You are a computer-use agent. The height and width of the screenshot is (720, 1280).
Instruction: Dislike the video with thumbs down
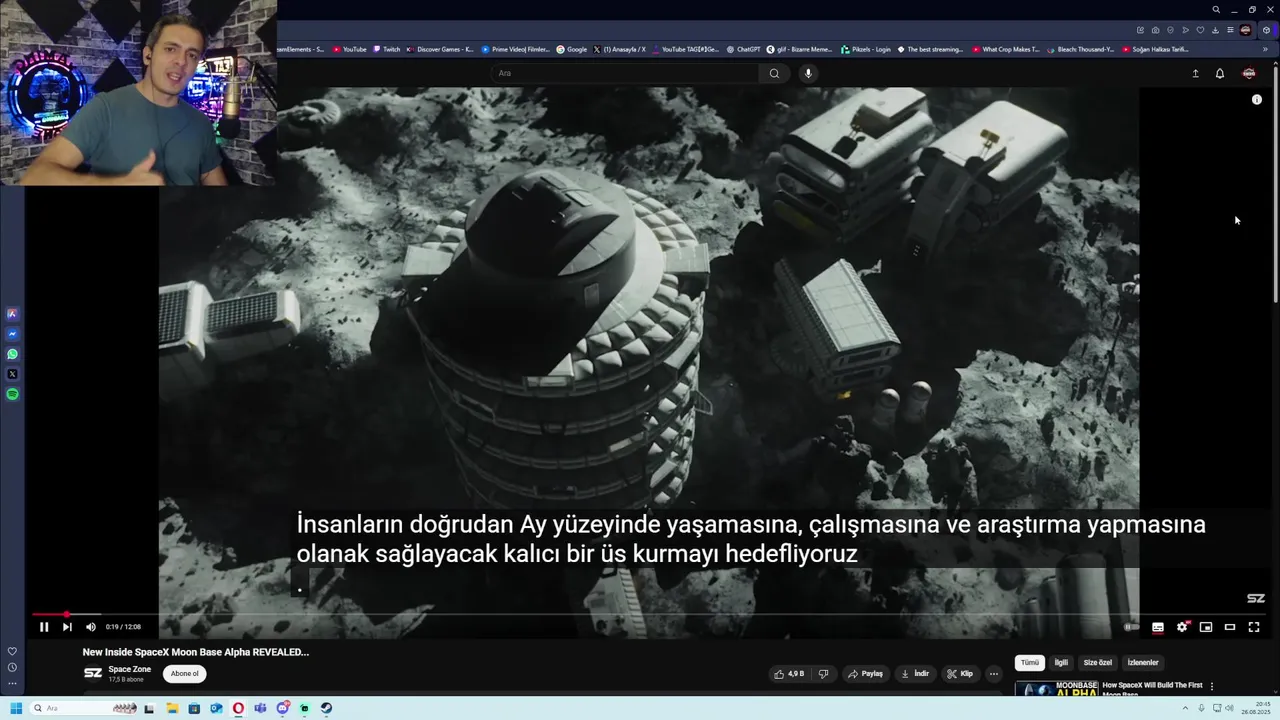823,674
